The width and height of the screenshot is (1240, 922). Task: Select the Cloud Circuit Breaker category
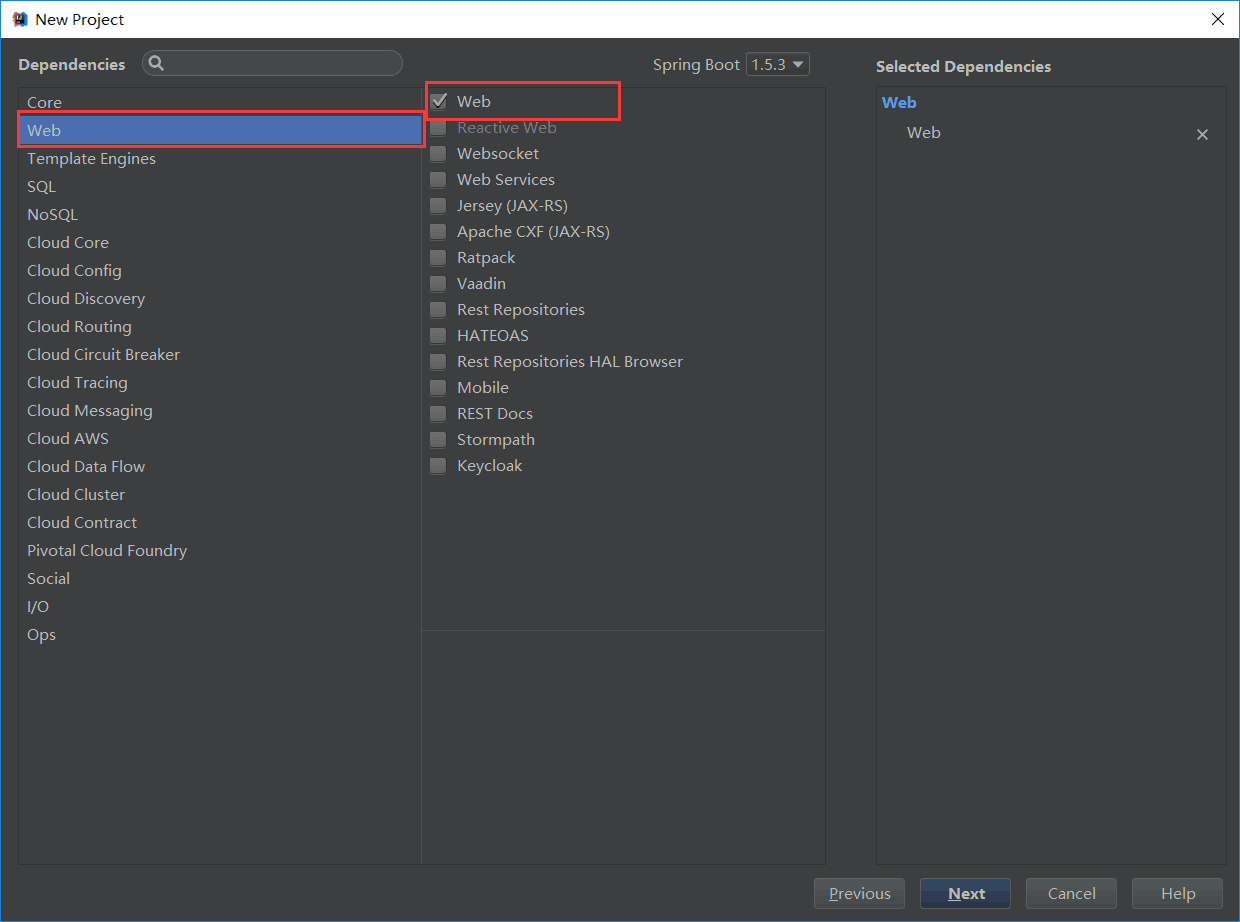[x=220, y=354]
